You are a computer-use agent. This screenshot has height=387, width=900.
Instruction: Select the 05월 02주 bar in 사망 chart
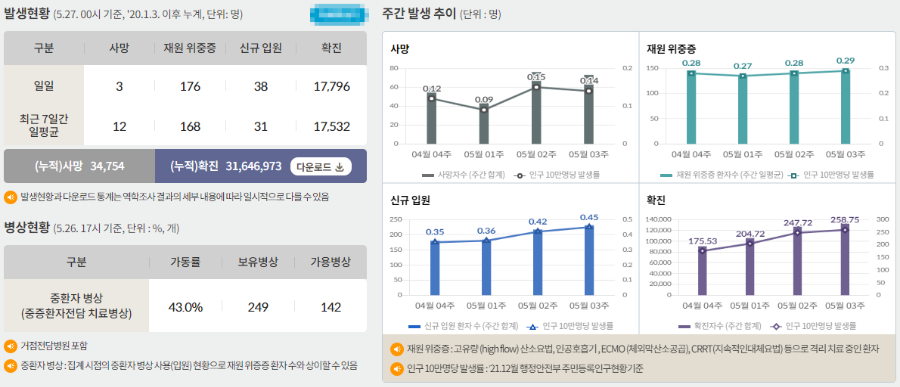(536, 112)
